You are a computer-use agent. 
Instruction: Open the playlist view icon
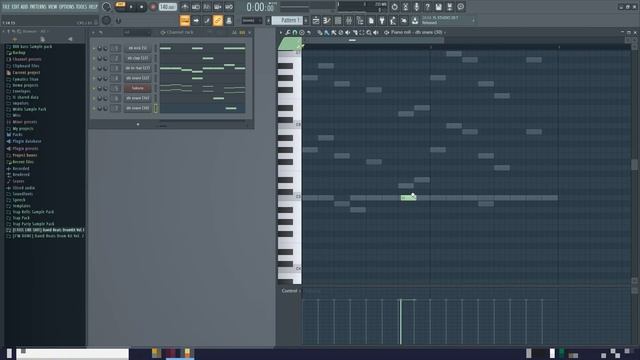click(316, 20)
